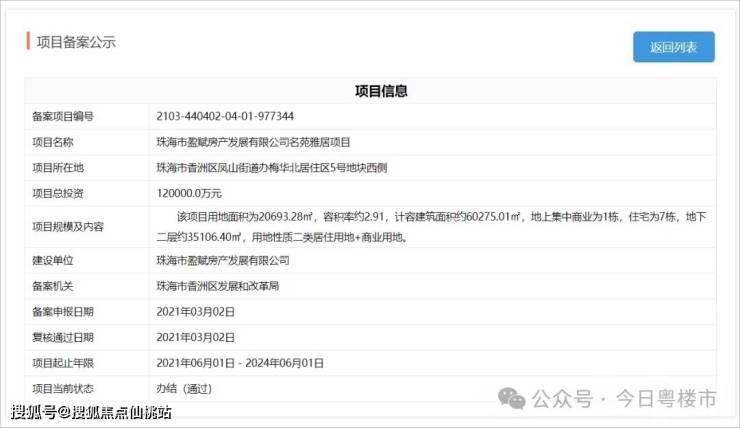Select status value 办结（通过）
The width and height of the screenshot is (740, 428).
[185, 389]
